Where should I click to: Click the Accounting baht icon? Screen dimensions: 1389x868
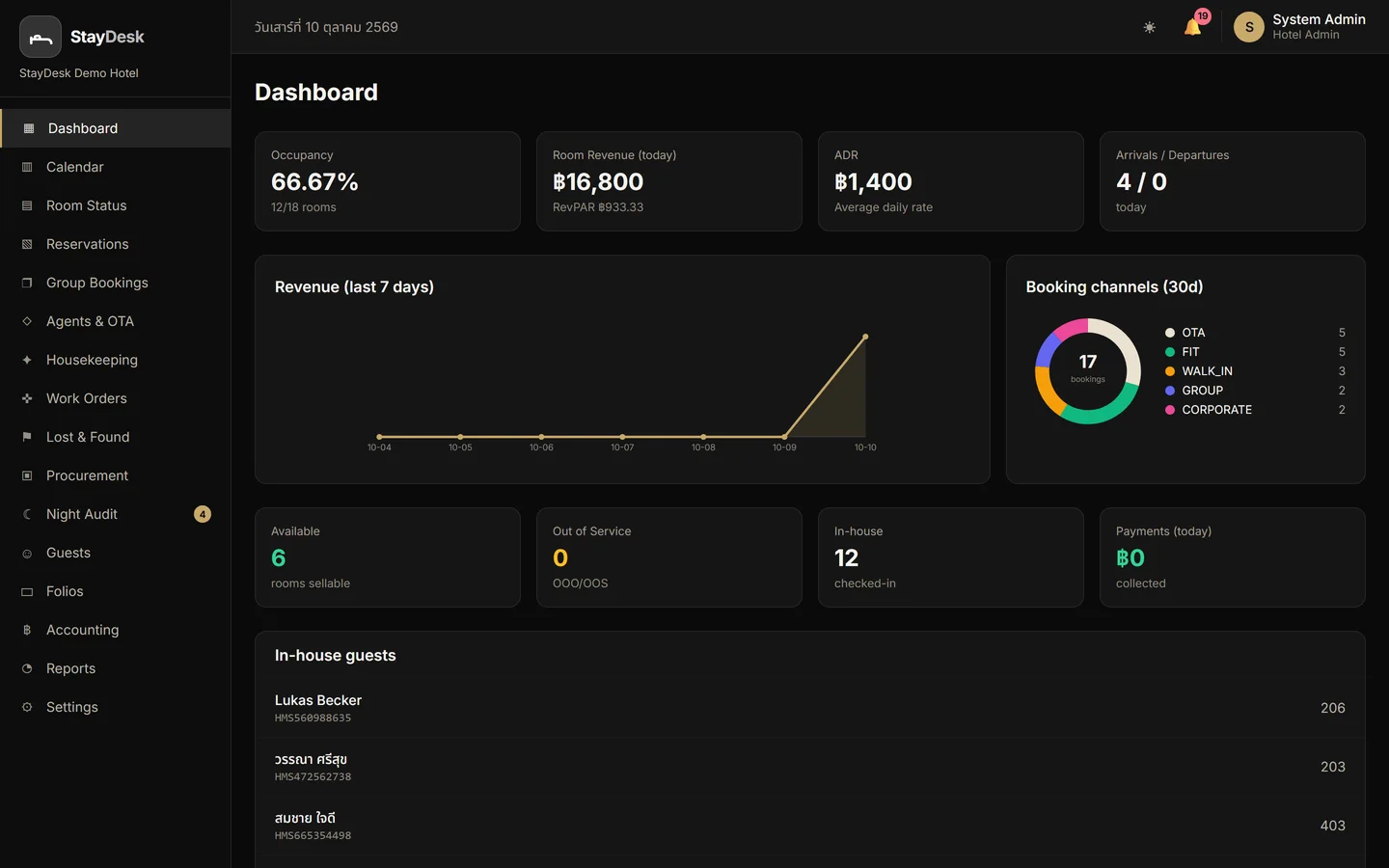pos(27,630)
